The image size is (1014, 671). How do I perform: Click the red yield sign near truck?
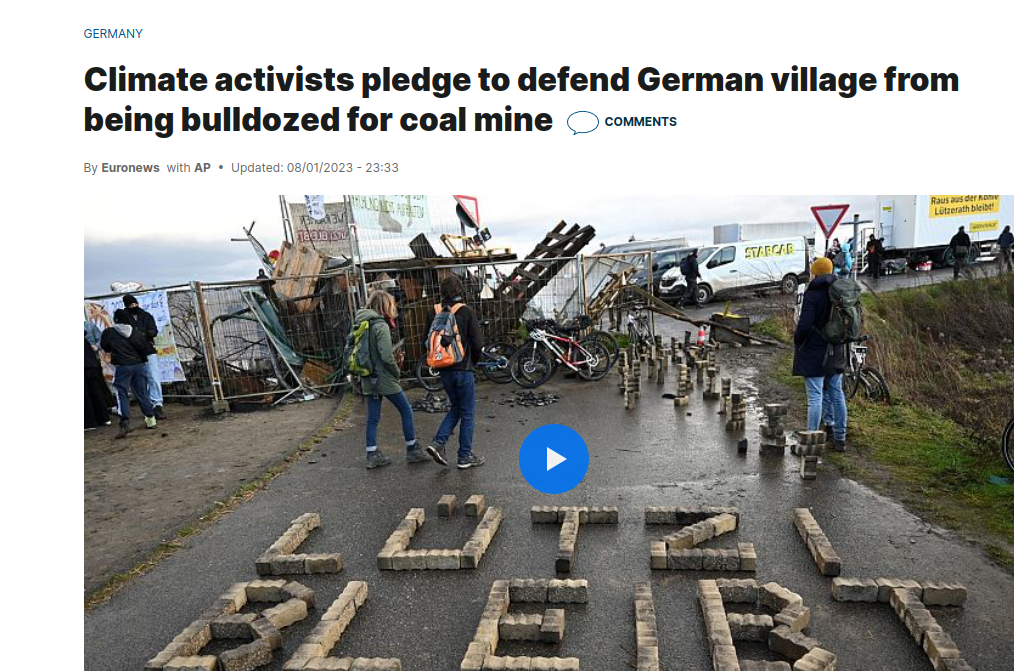(830, 220)
